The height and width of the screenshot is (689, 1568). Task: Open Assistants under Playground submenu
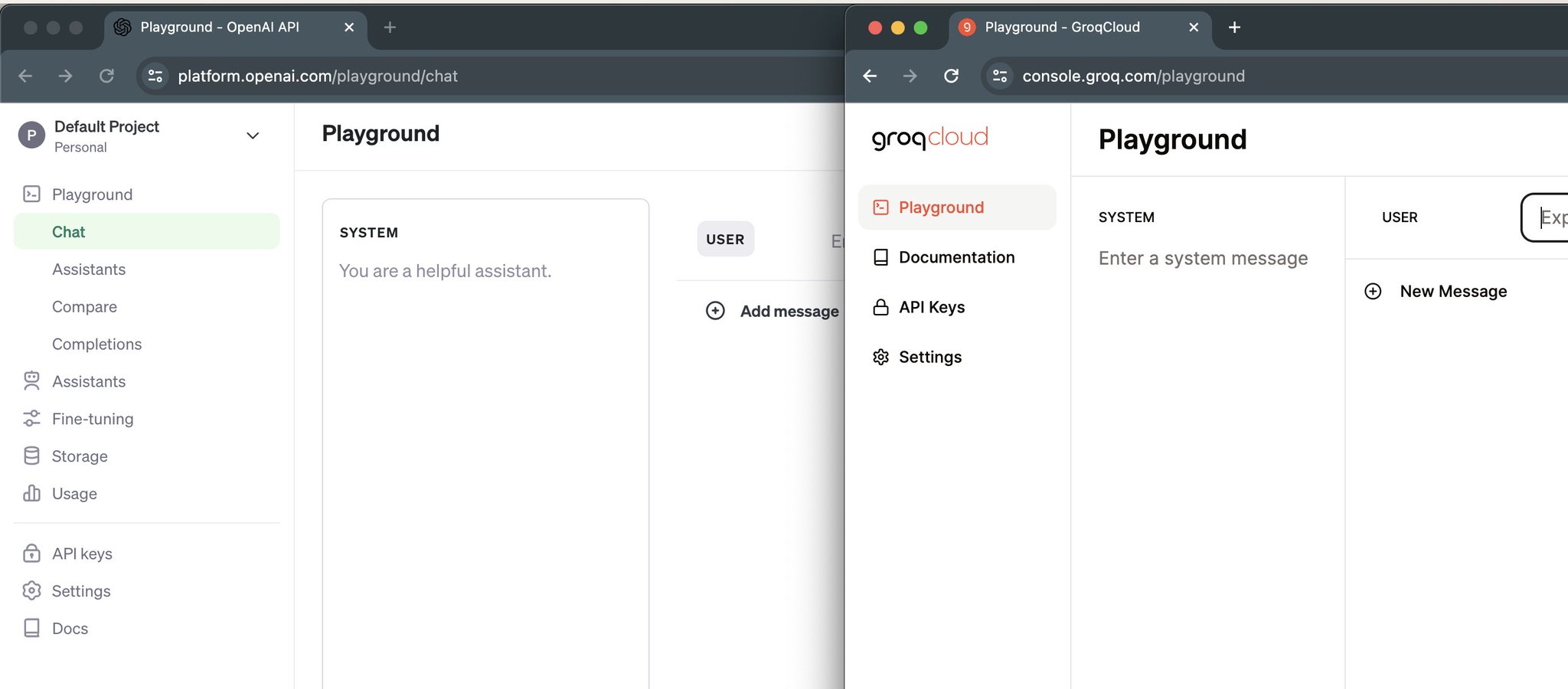tap(89, 269)
